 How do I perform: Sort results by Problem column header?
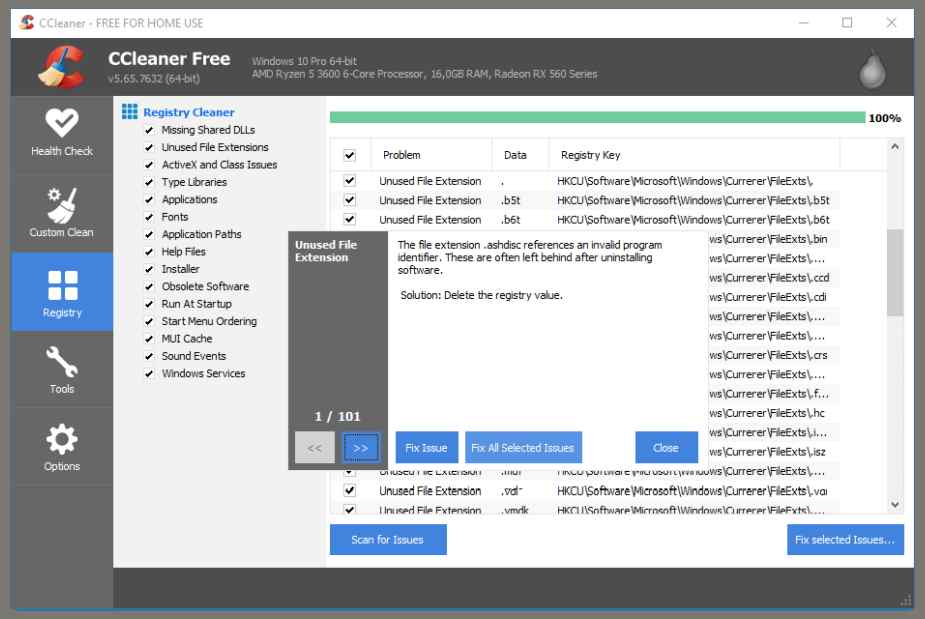[x=431, y=155]
